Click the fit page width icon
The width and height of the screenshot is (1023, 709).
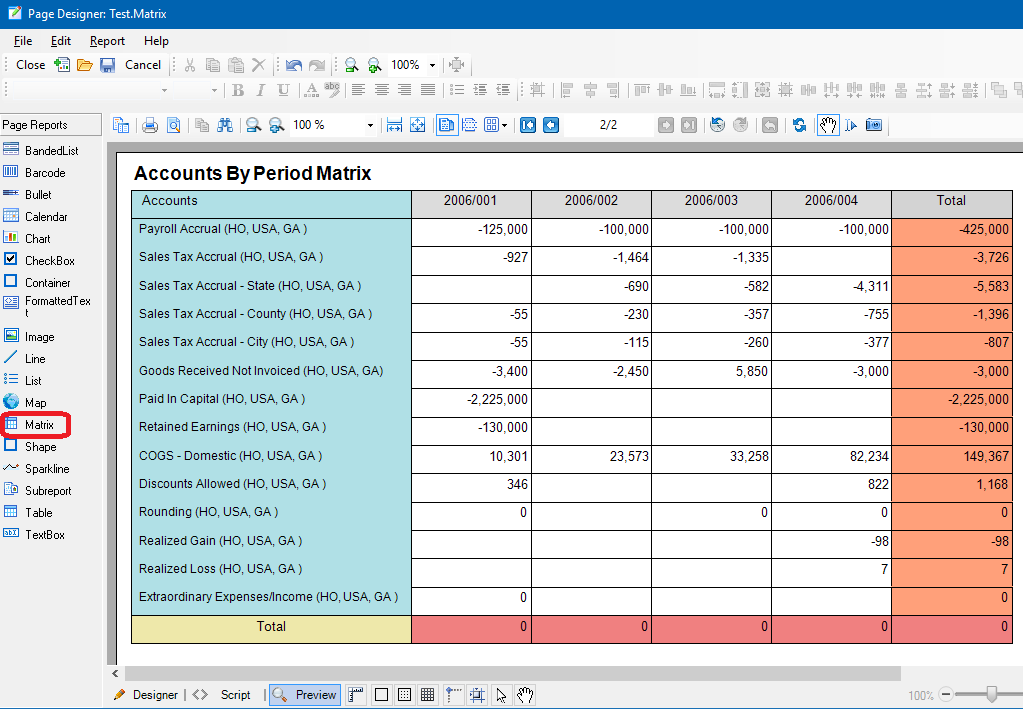pyautogui.click(x=395, y=125)
